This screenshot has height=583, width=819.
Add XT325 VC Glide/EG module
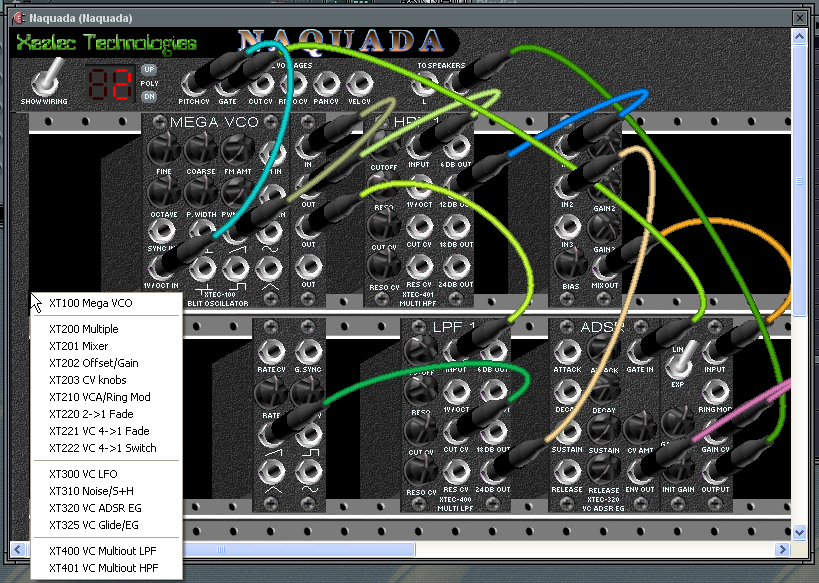coord(93,525)
